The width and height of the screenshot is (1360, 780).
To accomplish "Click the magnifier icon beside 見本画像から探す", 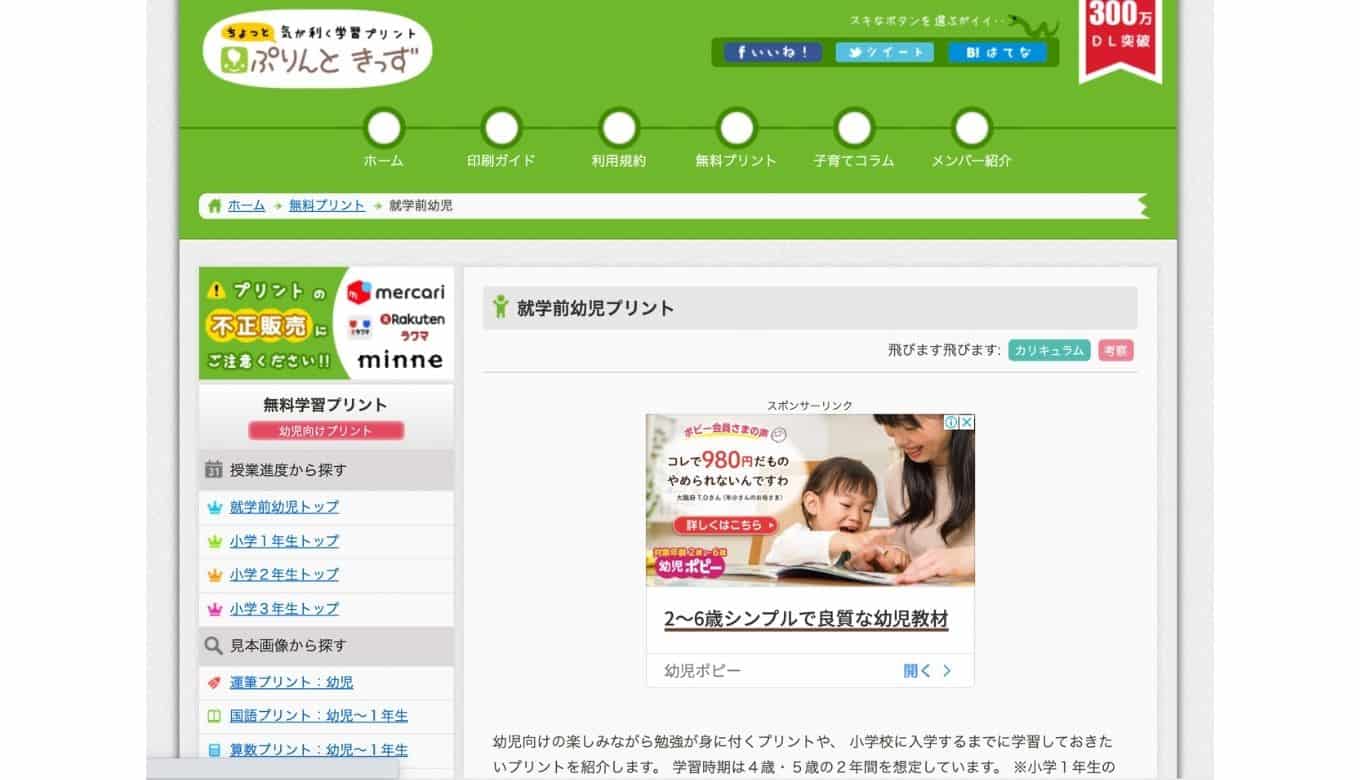I will [213, 644].
